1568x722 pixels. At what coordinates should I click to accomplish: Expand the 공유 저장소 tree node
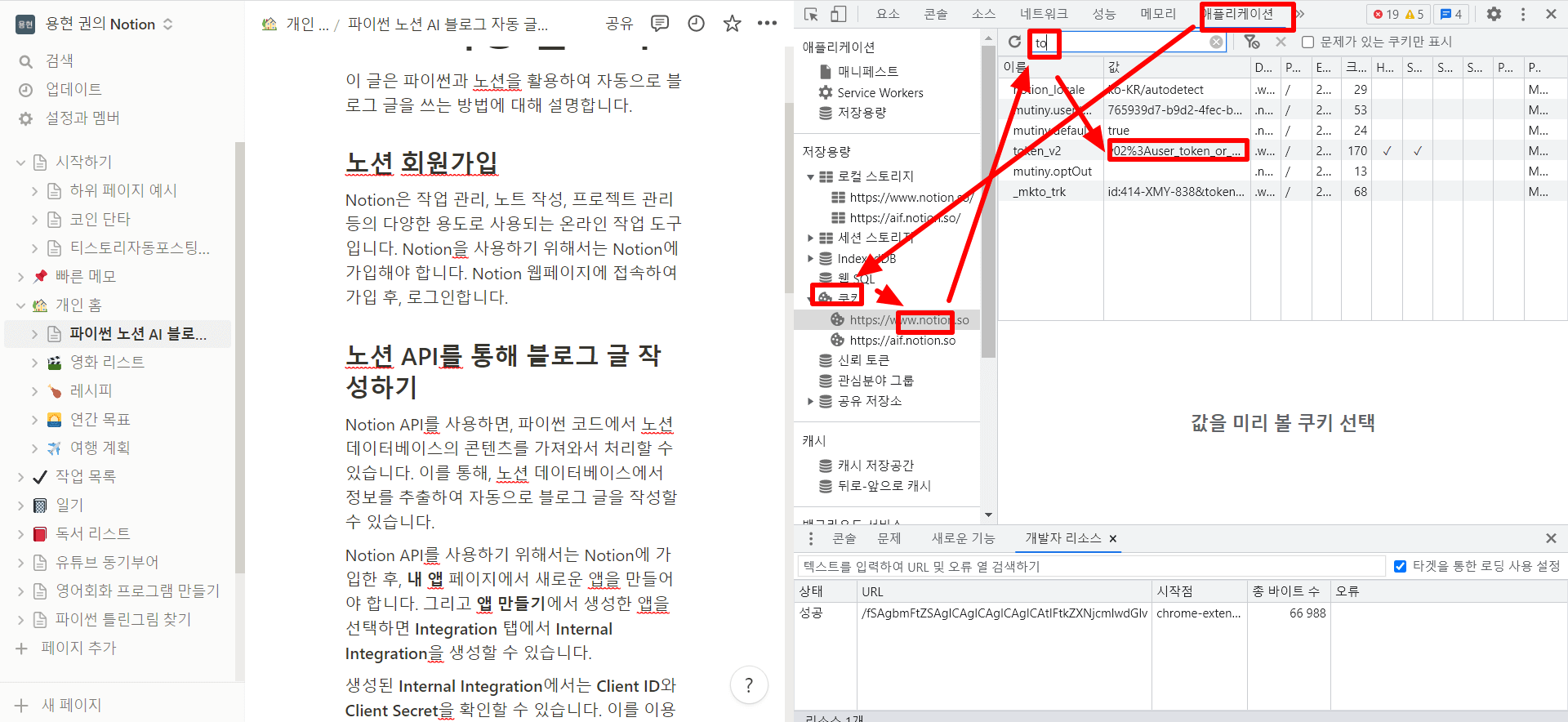810,401
